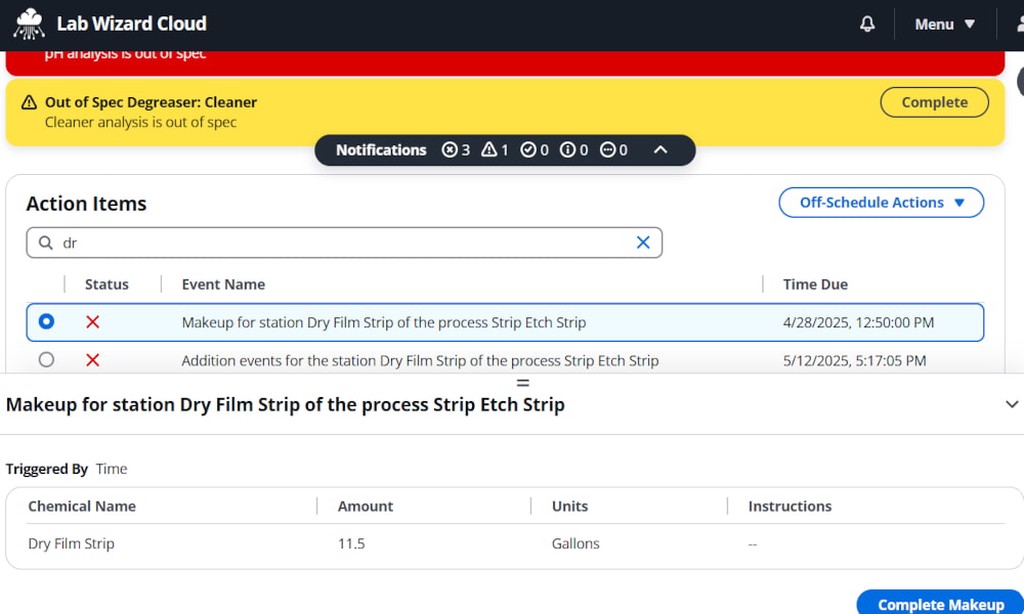1024x614 pixels.
Task: Click Complete on the Degreaser Cleaner alert
Action: point(934,103)
